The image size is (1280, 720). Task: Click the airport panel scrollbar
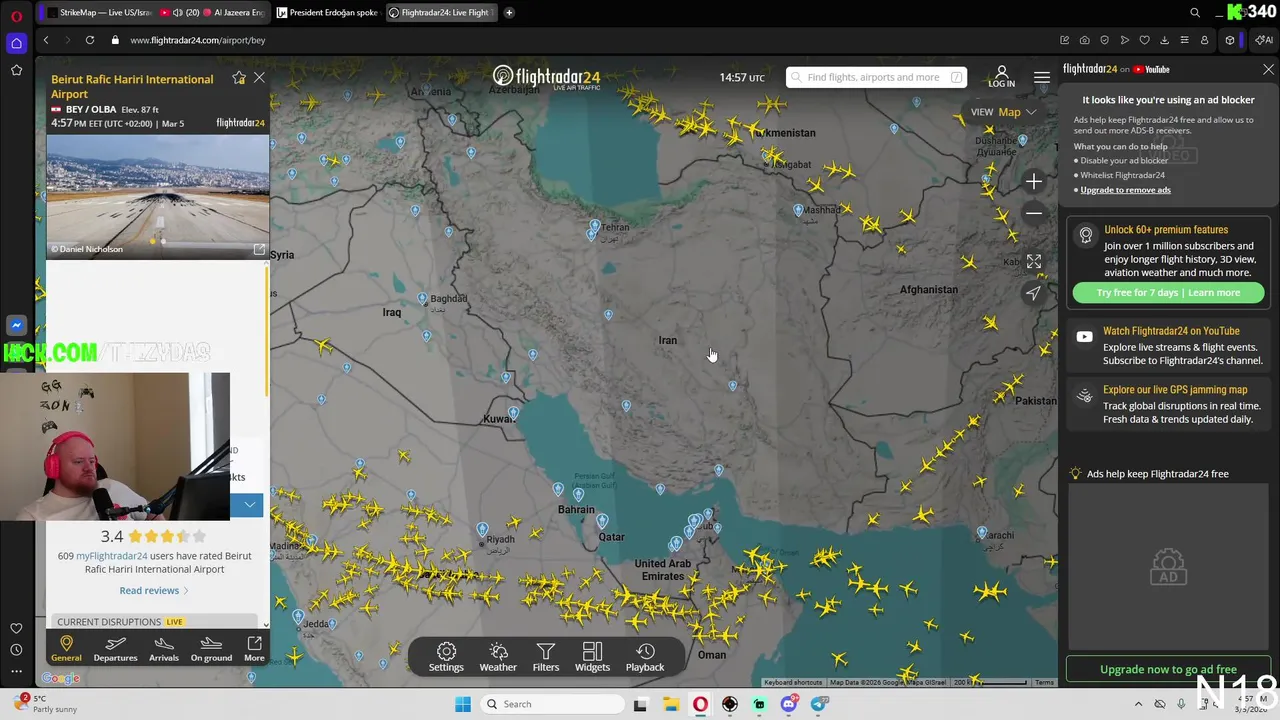coord(267,330)
